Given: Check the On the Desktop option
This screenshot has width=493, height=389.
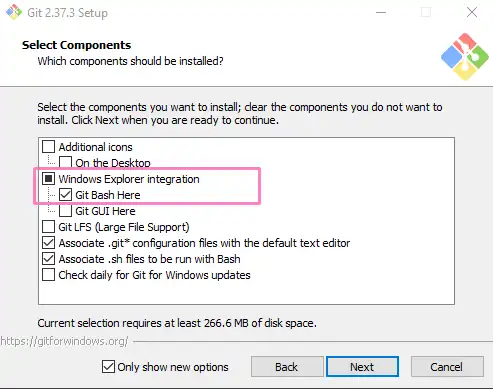Looking at the screenshot, I should click(65, 162).
